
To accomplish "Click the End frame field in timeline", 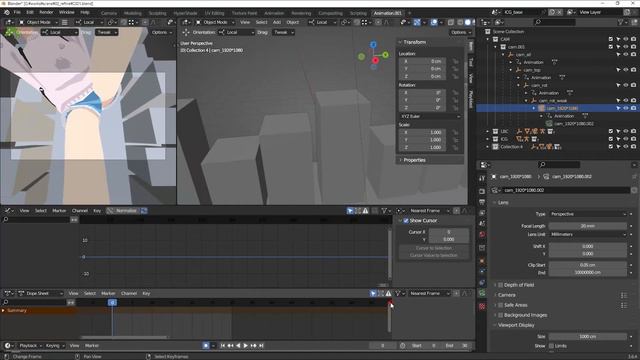I will tap(456, 346).
